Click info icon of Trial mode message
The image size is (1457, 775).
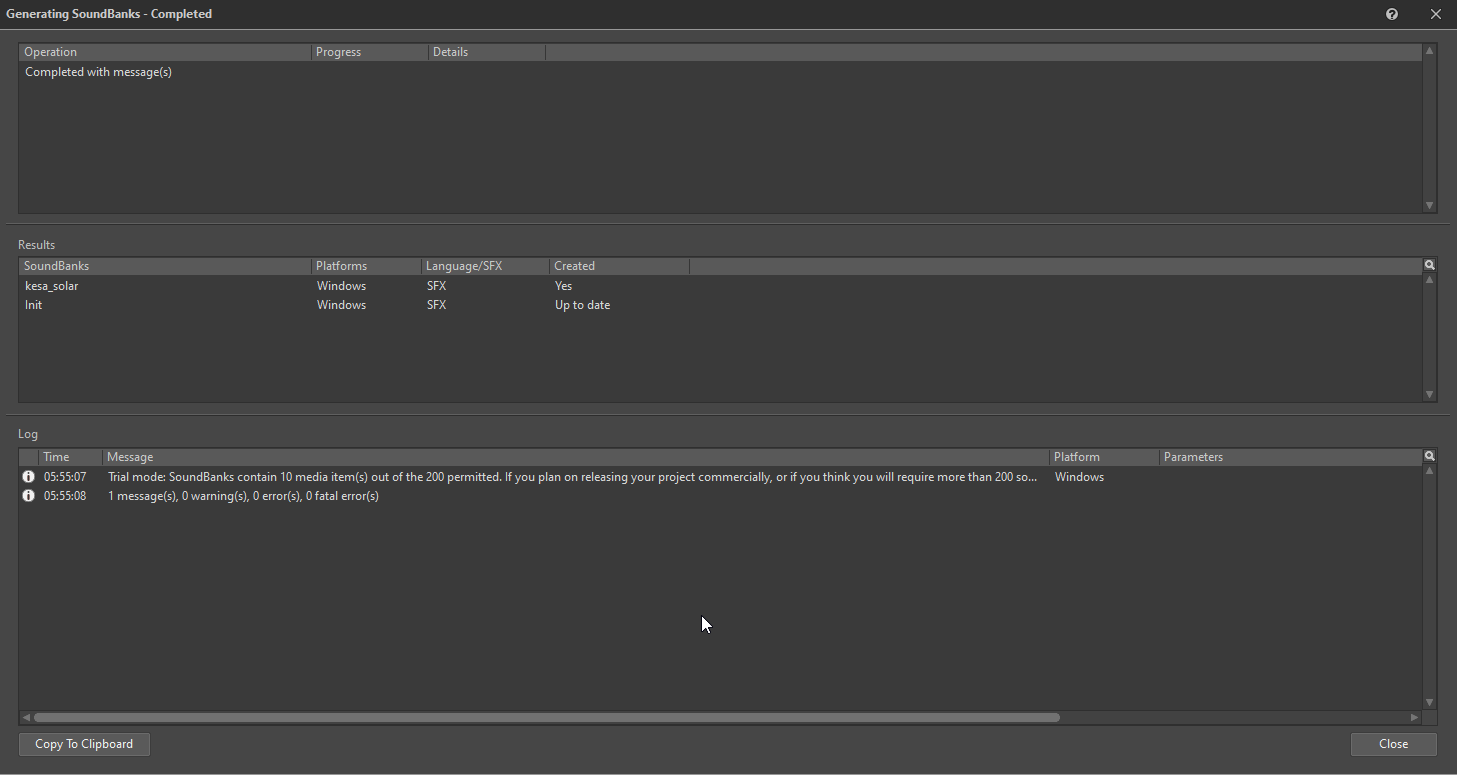pos(28,477)
